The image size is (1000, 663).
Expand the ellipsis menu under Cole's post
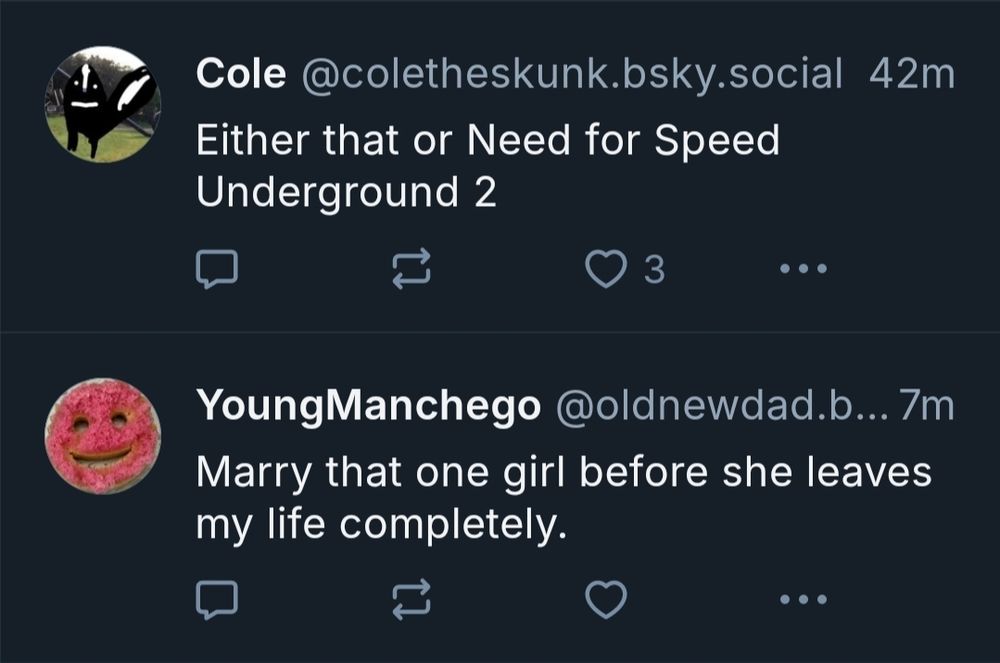803,267
